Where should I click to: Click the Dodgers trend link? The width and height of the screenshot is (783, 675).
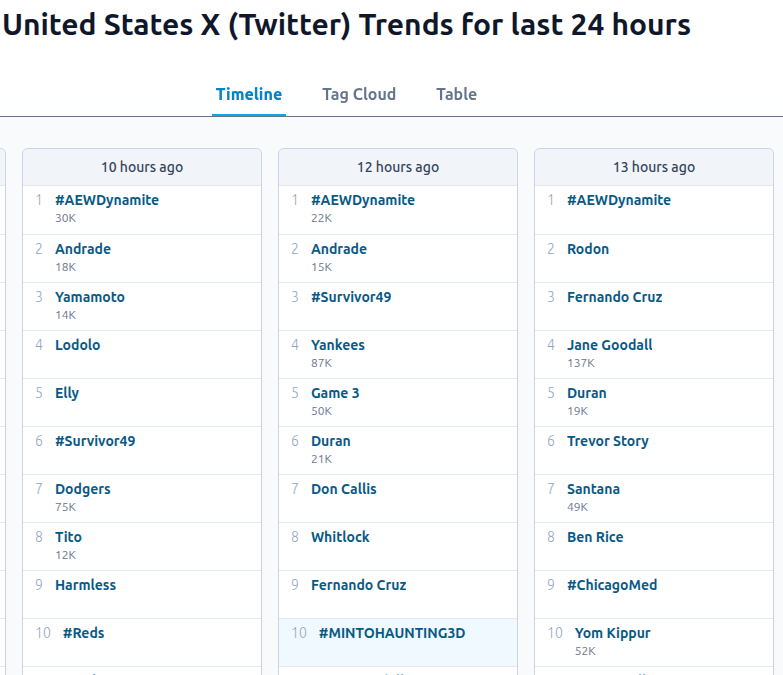(83, 489)
